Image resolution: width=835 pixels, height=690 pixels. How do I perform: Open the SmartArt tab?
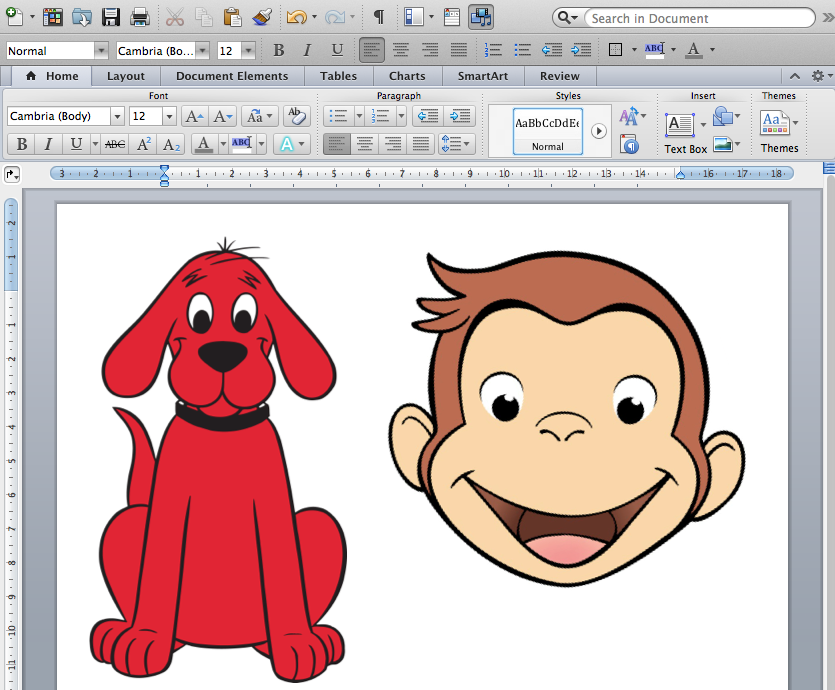click(x=483, y=76)
